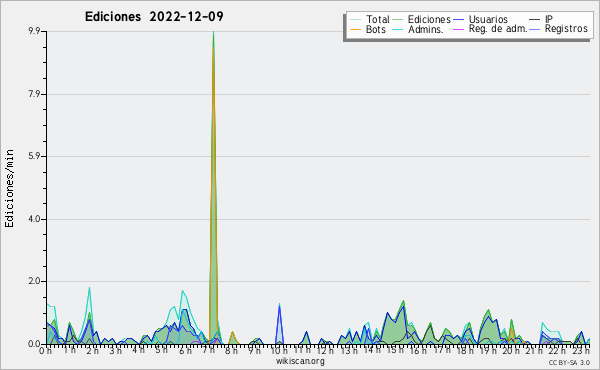Click the '7 h' x-axis label

pos(208,351)
